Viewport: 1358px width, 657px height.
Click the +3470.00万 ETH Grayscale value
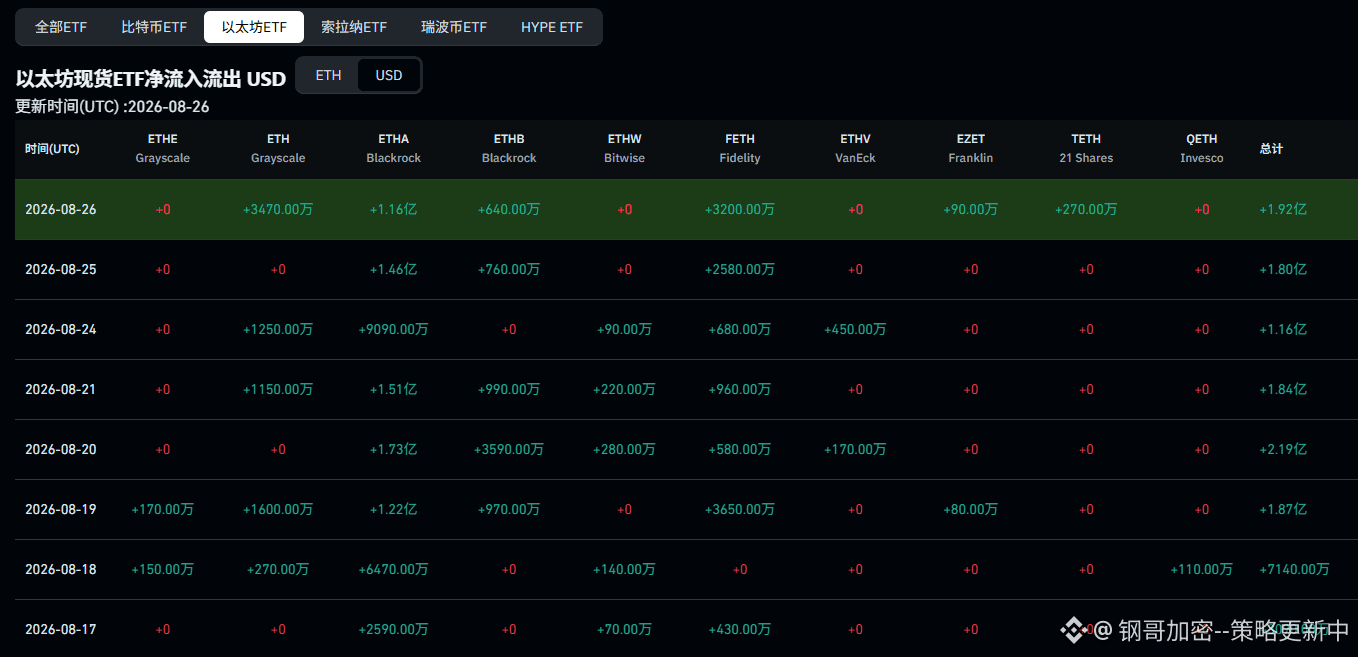click(x=278, y=209)
